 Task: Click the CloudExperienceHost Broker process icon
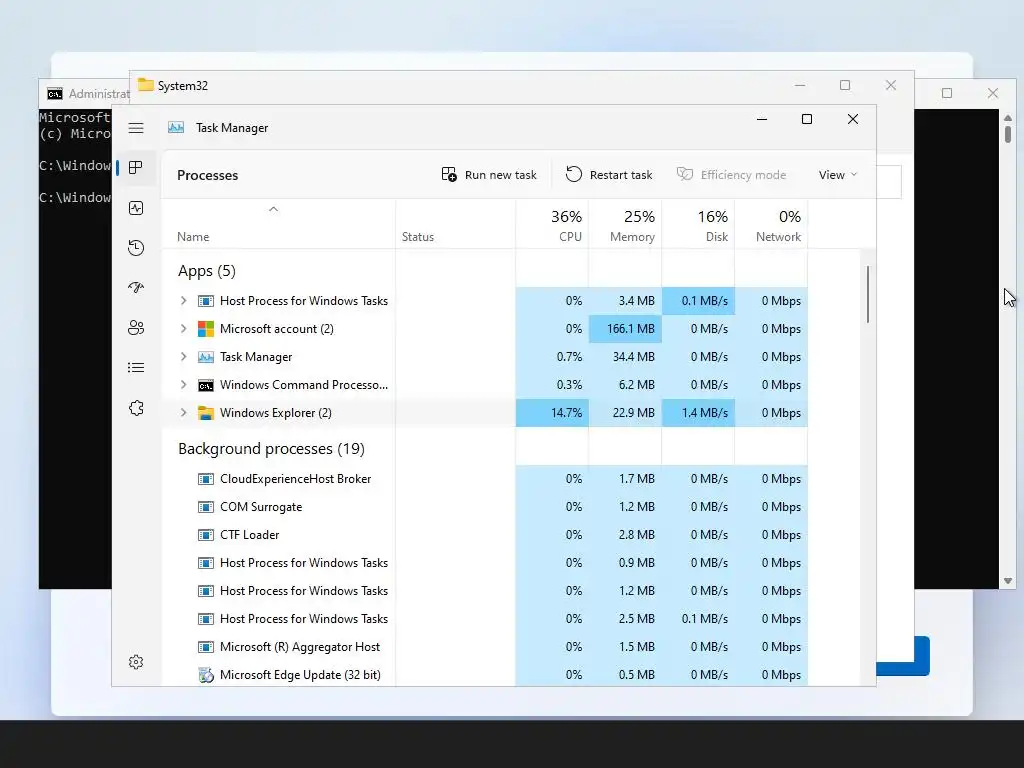point(206,479)
